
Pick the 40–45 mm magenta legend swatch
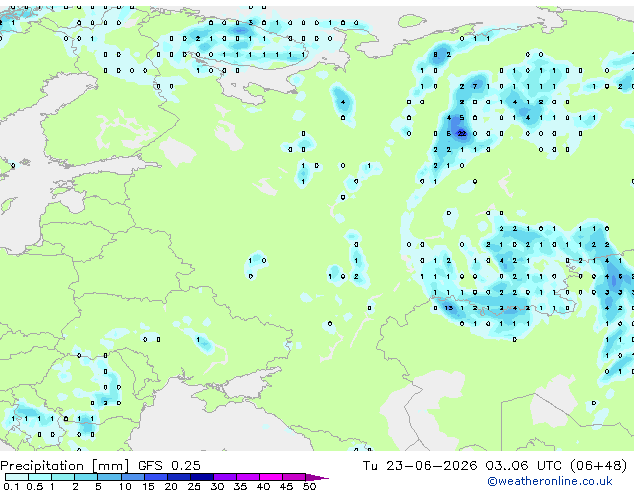click(271, 477)
